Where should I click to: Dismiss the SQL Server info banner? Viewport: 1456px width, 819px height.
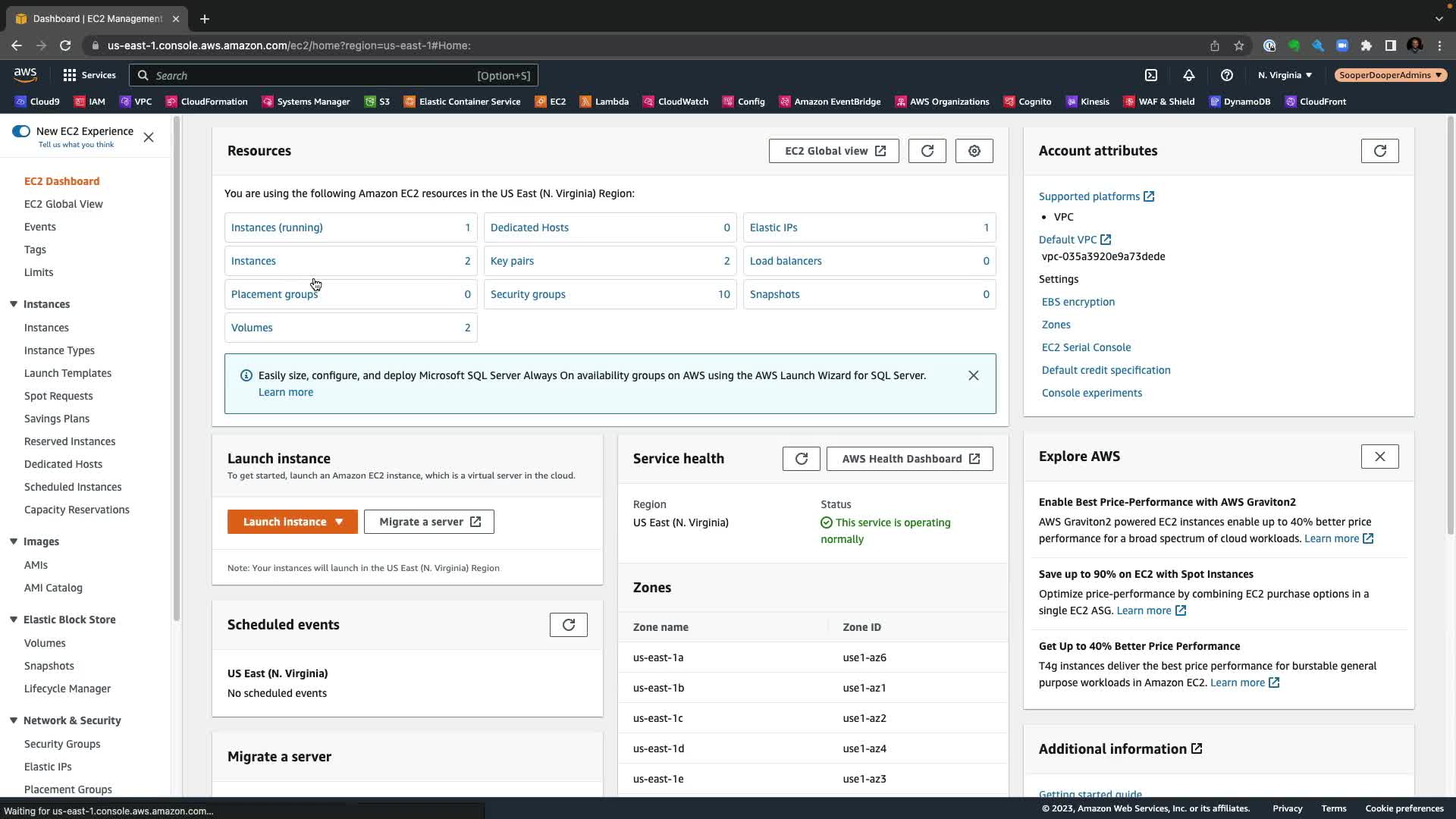[x=973, y=375]
